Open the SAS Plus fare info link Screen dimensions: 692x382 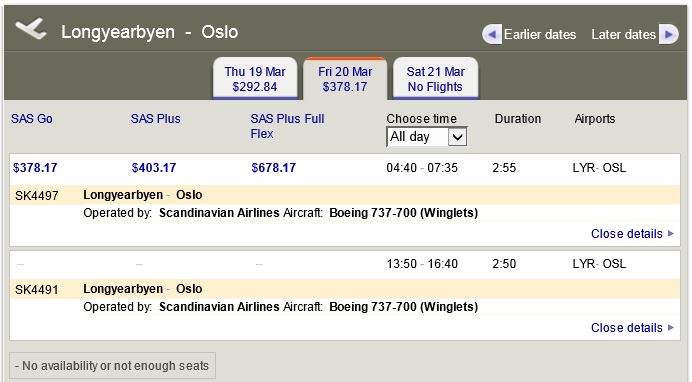(155, 119)
